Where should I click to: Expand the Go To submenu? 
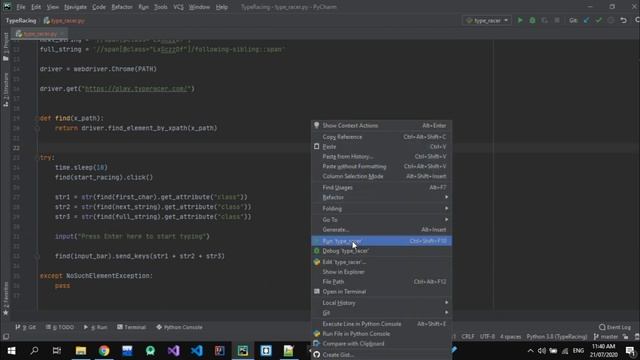(381, 220)
